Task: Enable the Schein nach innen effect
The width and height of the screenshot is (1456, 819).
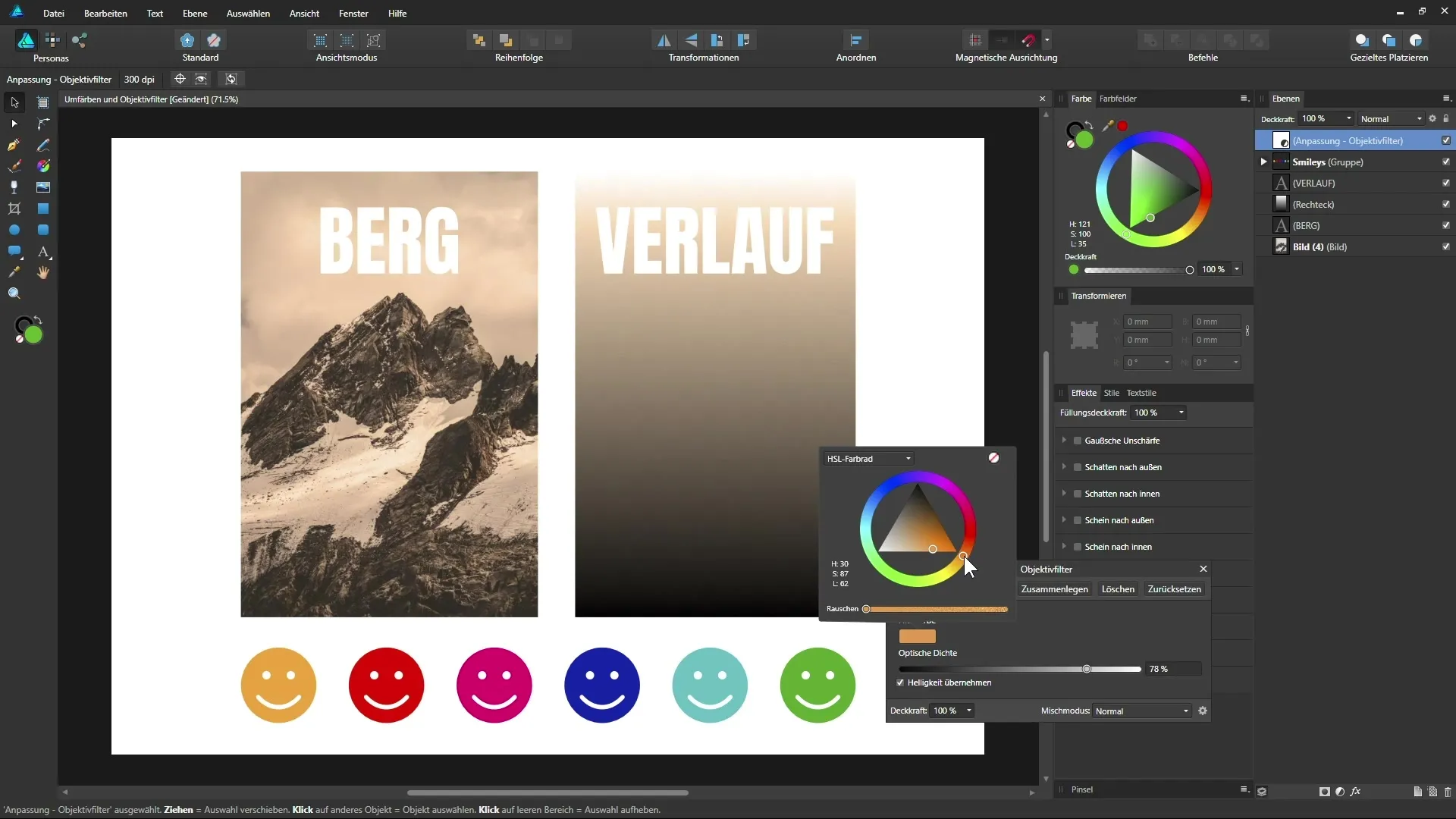Action: coord(1077,547)
